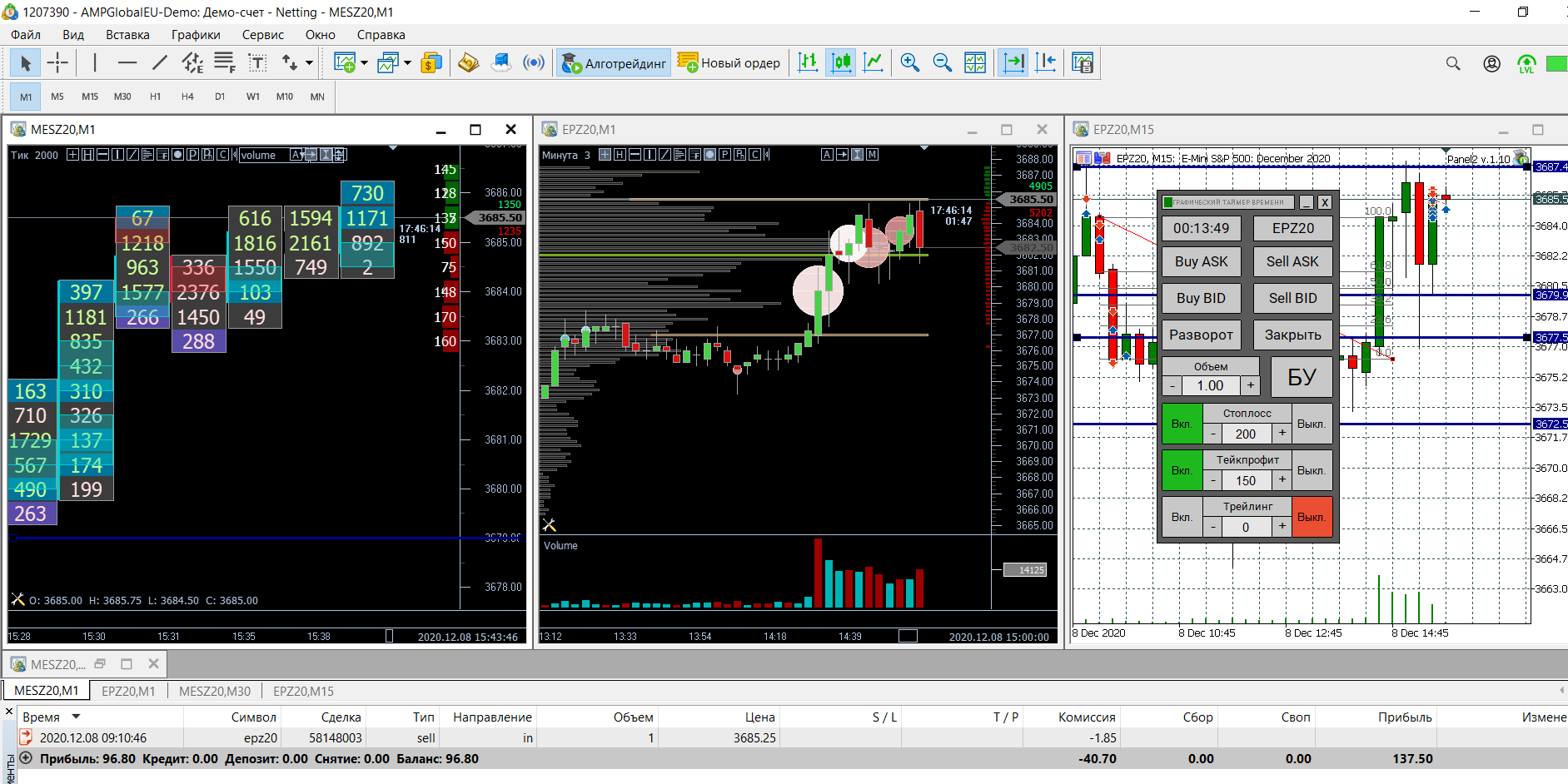
Task: Switch chart to bar chart display
Action: (808, 62)
